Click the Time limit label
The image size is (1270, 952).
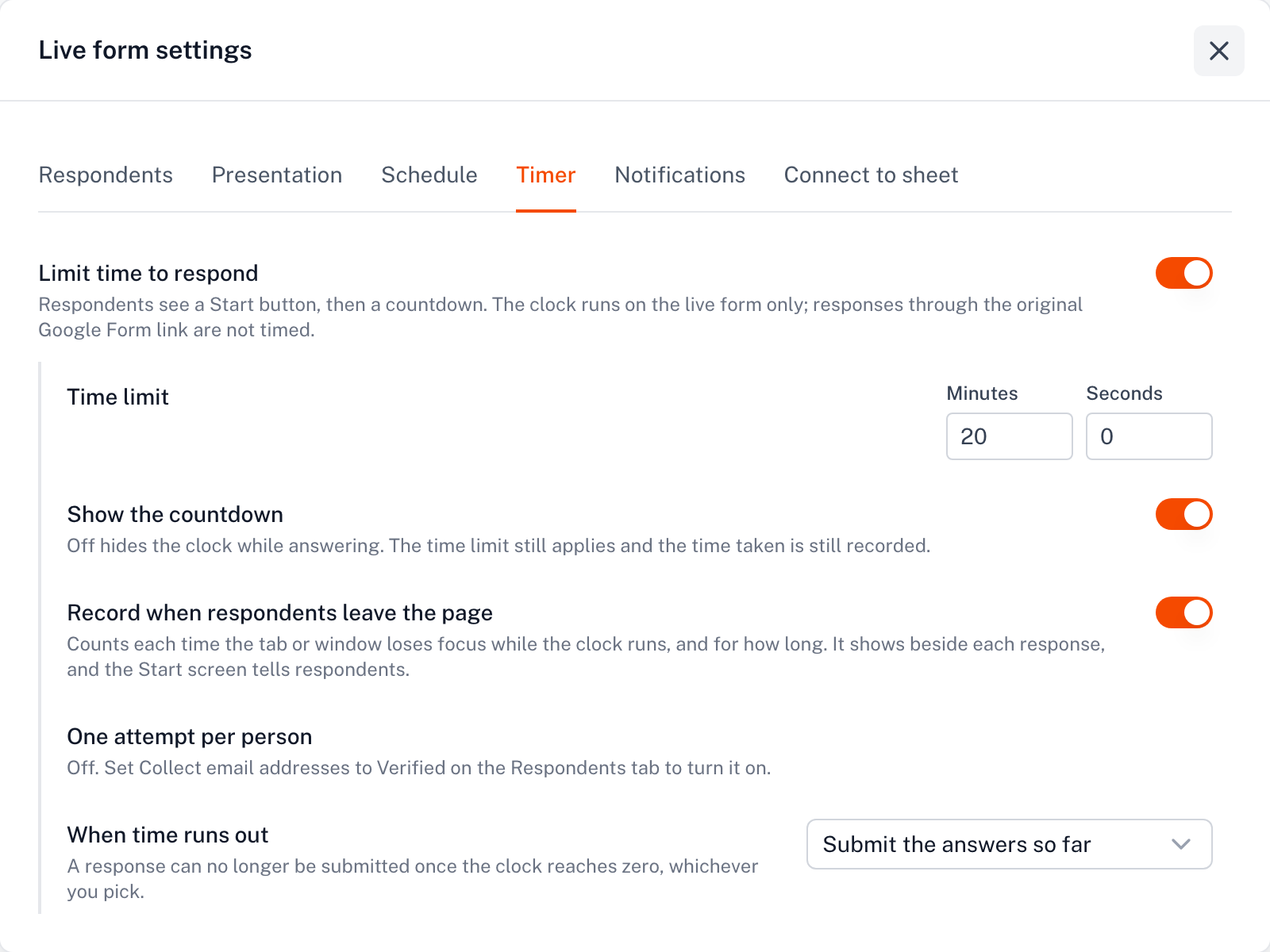coord(118,397)
